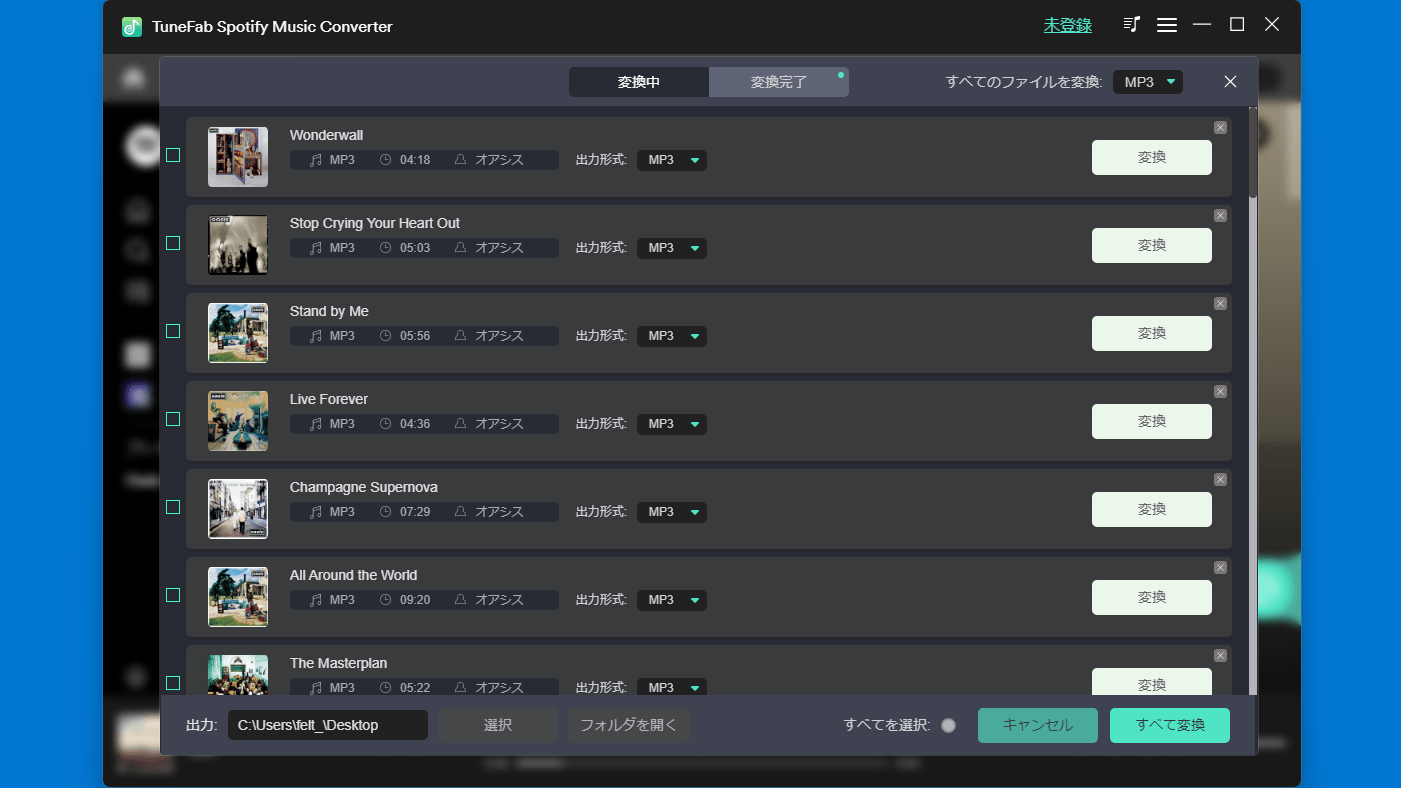Convert All Around the World track
The image size is (1401, 788).
(x=1152, y=597)
